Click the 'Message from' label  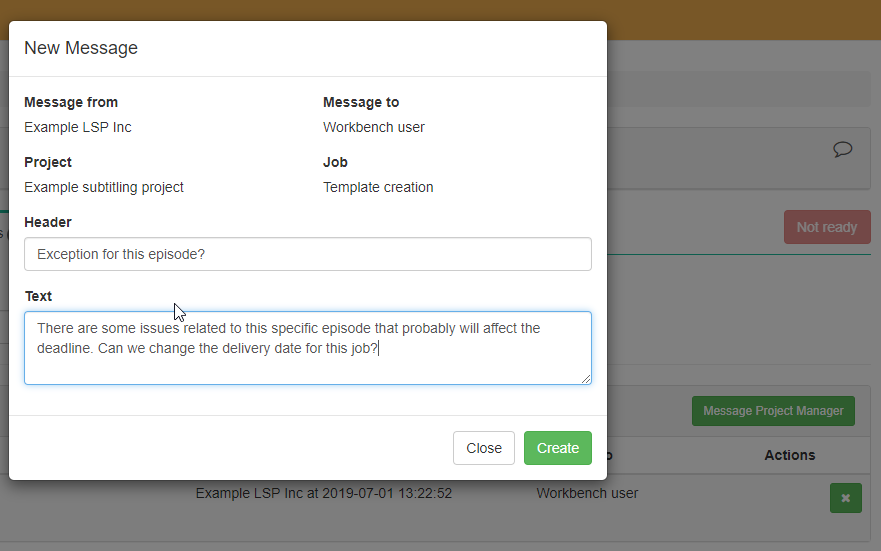71,102
